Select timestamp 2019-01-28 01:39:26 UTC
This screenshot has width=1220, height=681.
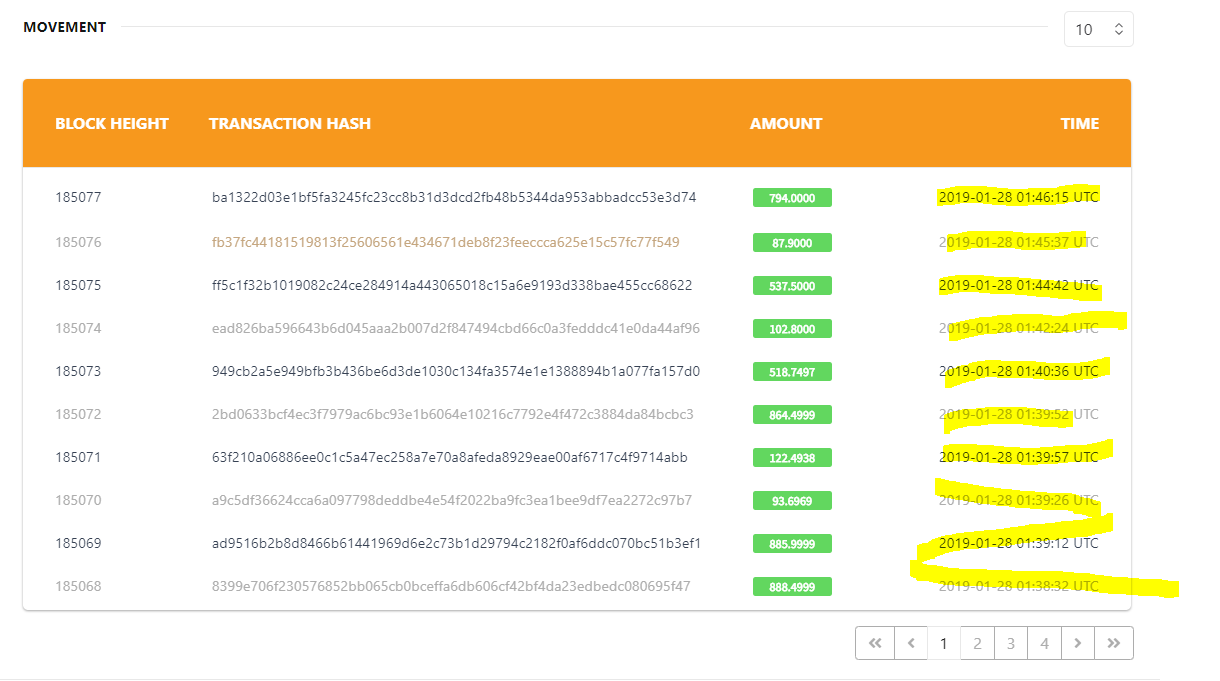tap(1019, 500)
